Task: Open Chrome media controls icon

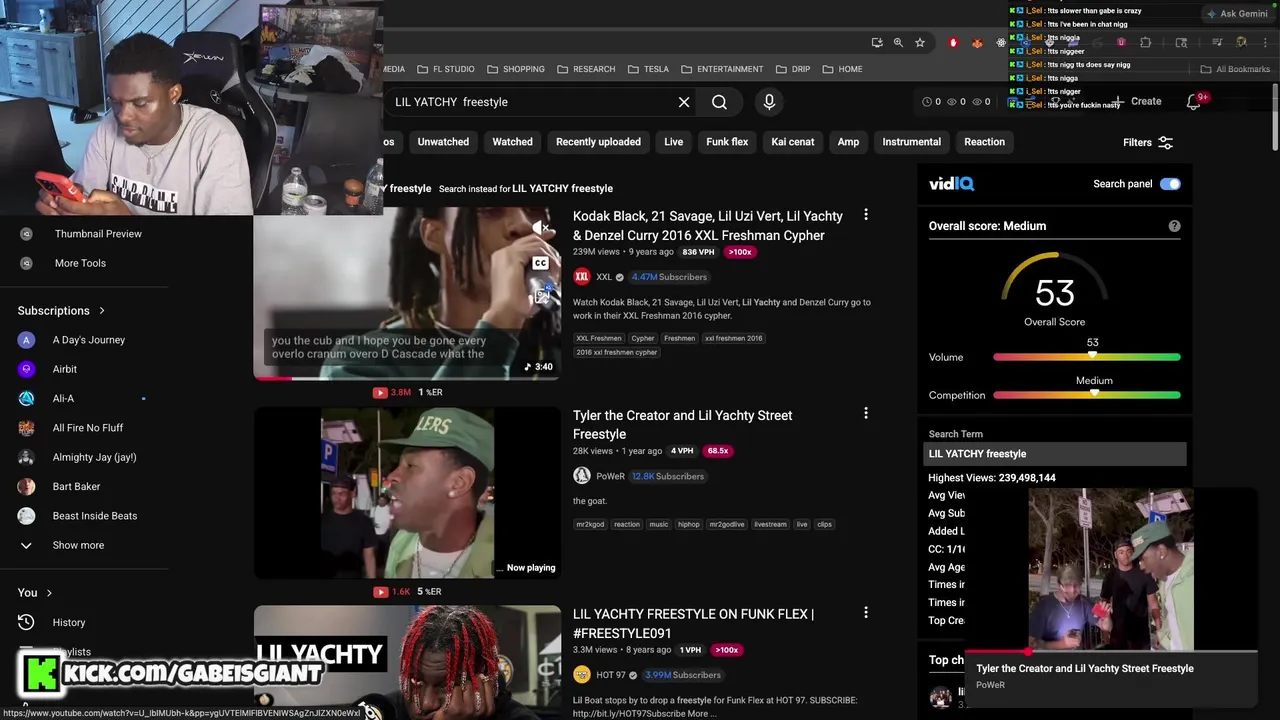Action: tap(1217, 43)
